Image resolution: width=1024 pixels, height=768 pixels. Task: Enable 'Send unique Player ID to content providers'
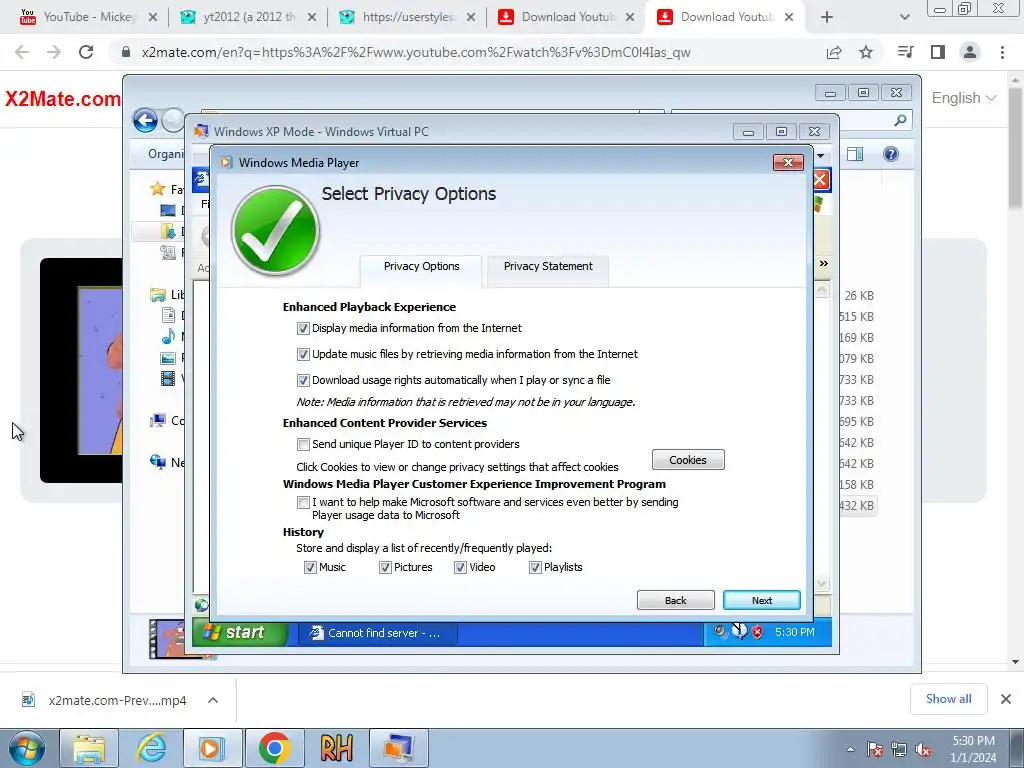pyautogui.click(x=303, y=445)
